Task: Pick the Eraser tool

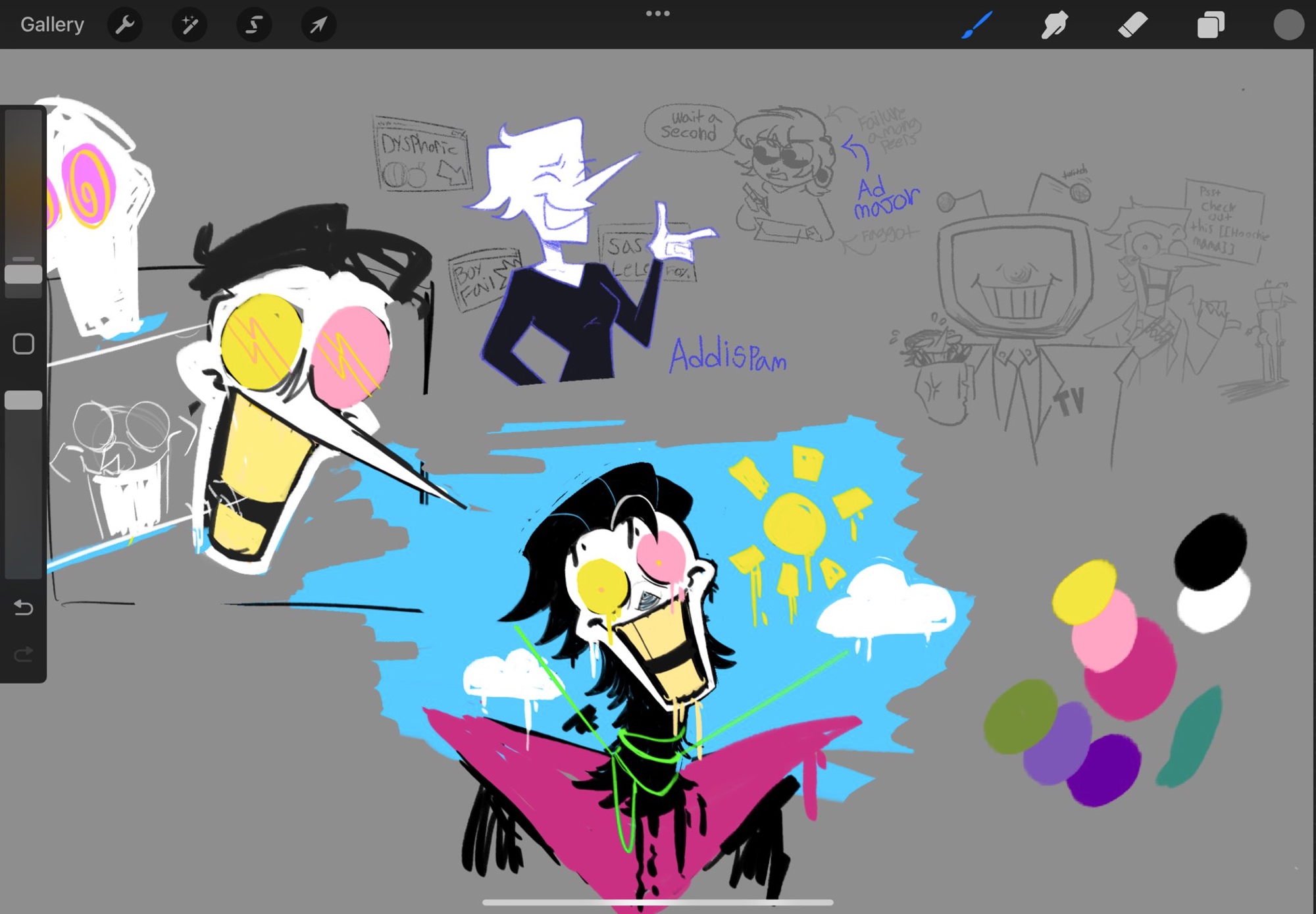Action: (1132, 25)
